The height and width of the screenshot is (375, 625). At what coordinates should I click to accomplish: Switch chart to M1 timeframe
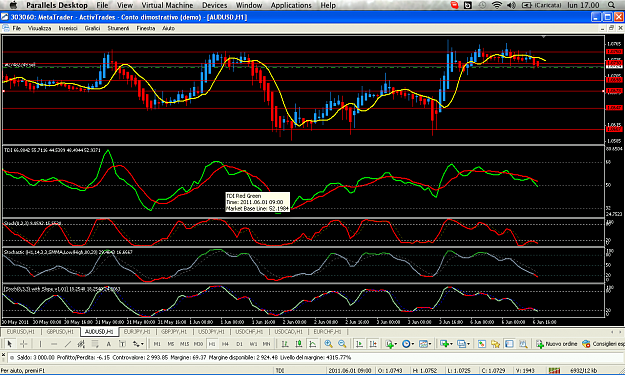157,344
